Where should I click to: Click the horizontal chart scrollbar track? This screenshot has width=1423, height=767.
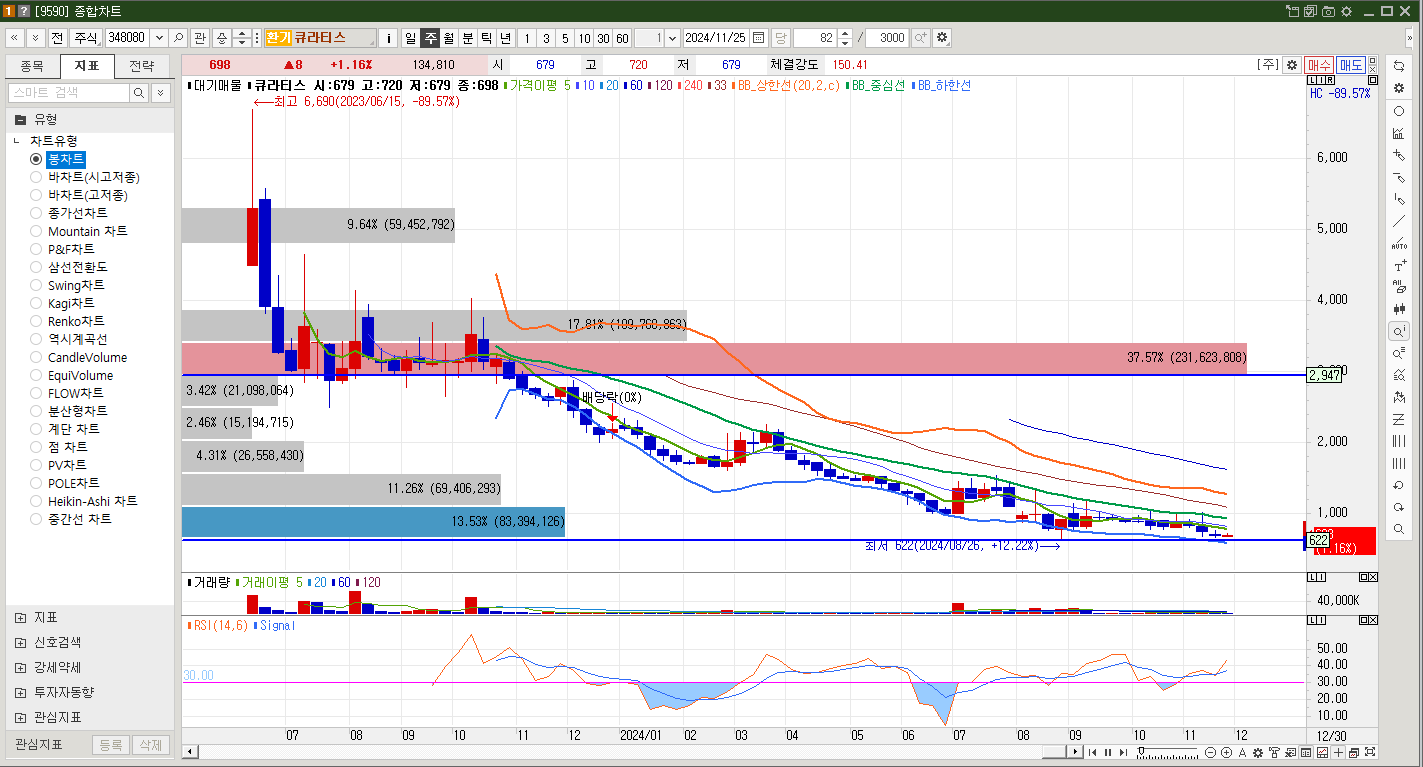(630, 752)
